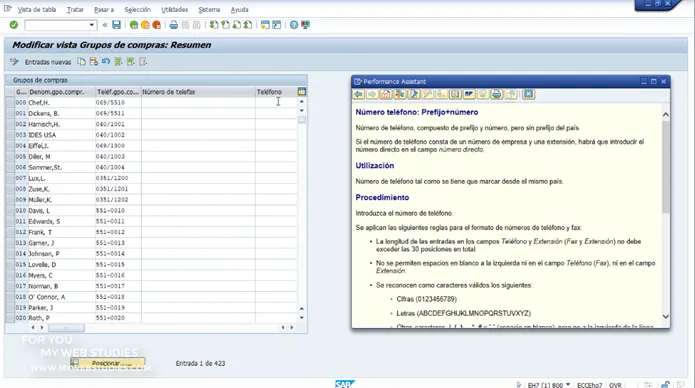Click the yellow Exit icon
Screen dimensions: 695x388
click(145, 25)
